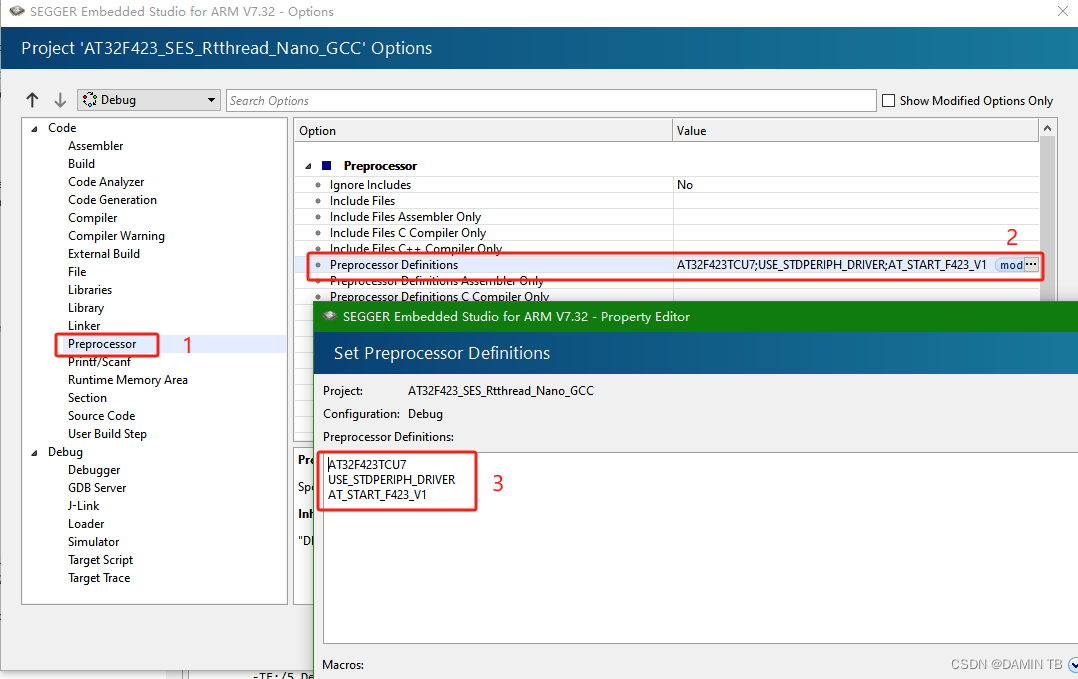Select Build in the options tree
This screenshot has height=679, width=1078.
click(81, 164)
